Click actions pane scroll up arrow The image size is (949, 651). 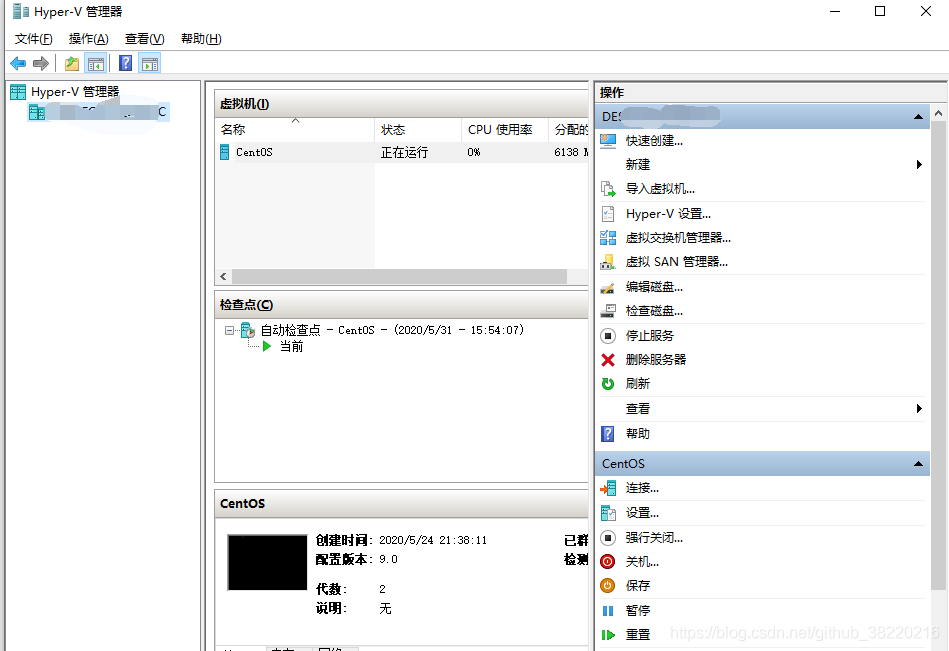click(x=938, y=113)
